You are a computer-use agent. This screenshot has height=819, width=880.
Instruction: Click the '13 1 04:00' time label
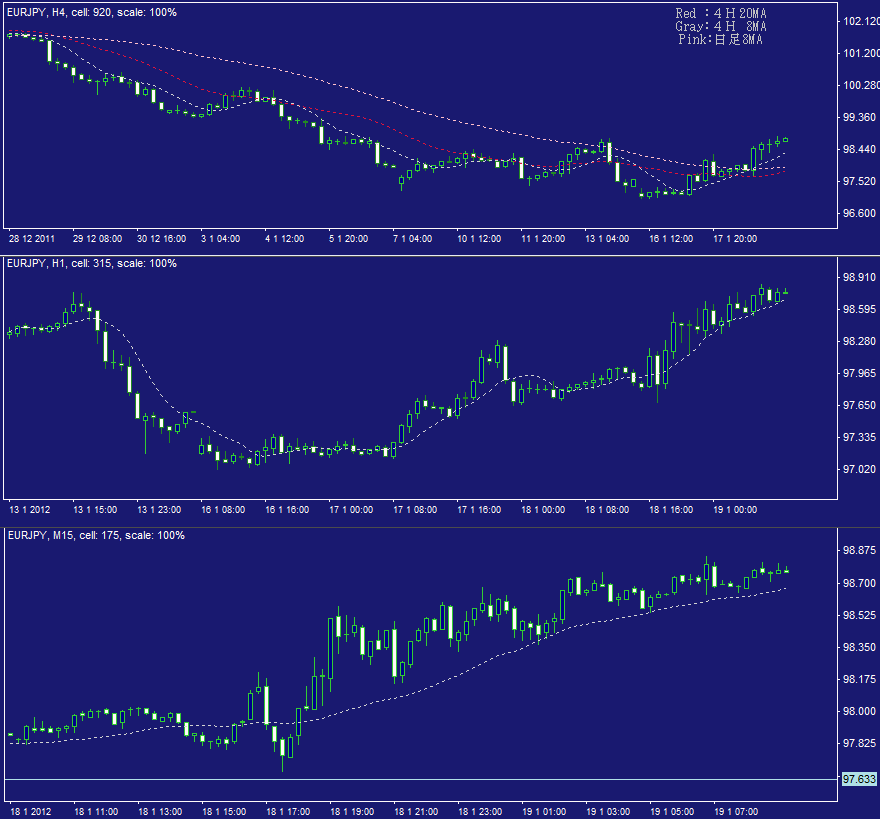pyautogui.click(x=607, y=239)
